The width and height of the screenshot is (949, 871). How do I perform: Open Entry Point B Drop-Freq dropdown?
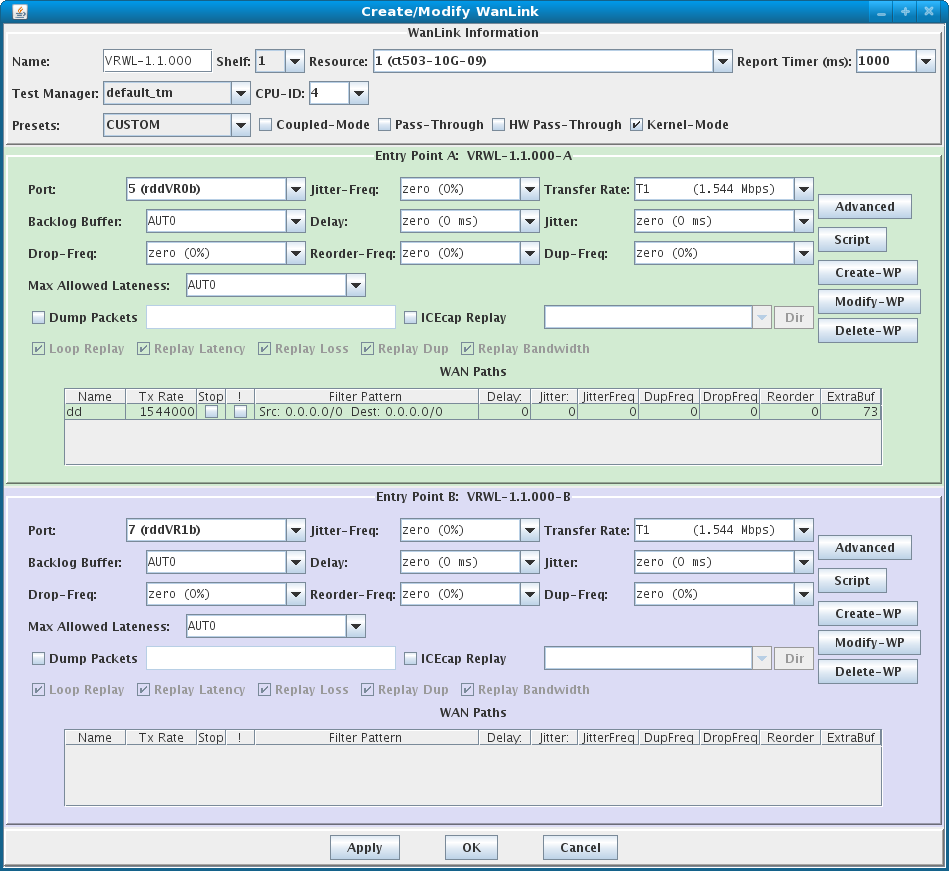(x=295, y=594)
